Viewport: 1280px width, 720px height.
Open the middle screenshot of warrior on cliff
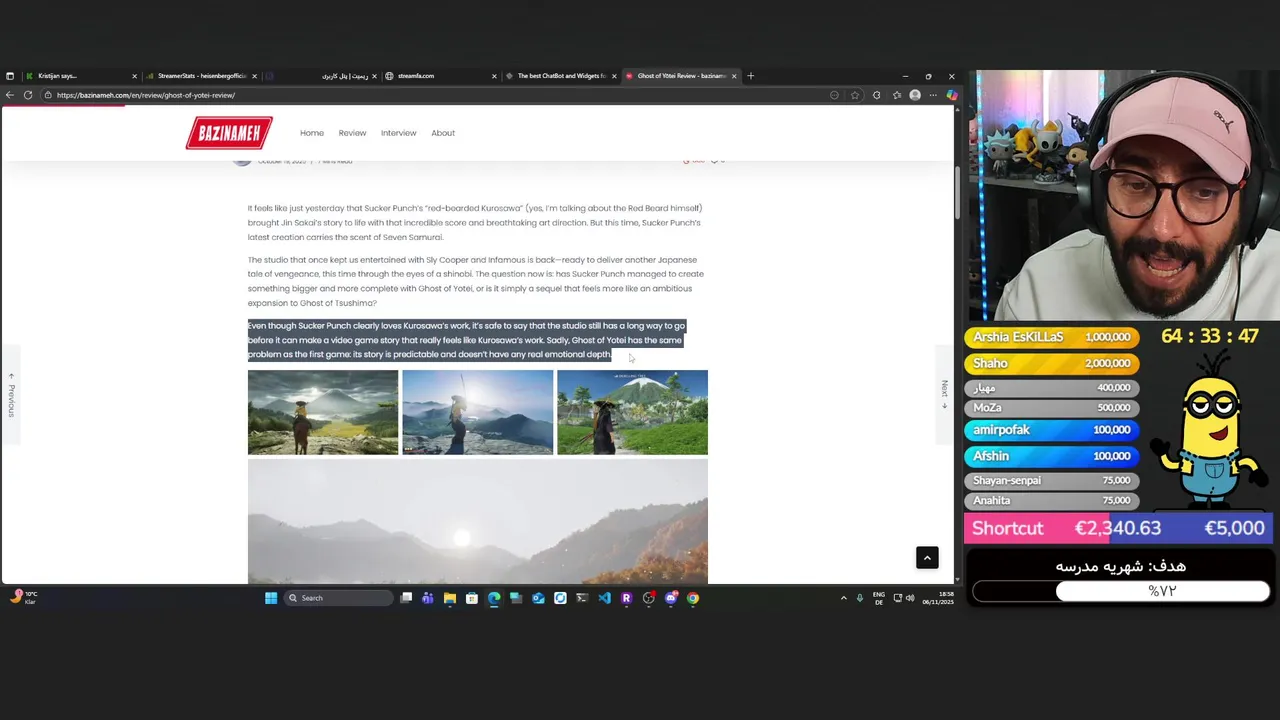click(477, 412)
